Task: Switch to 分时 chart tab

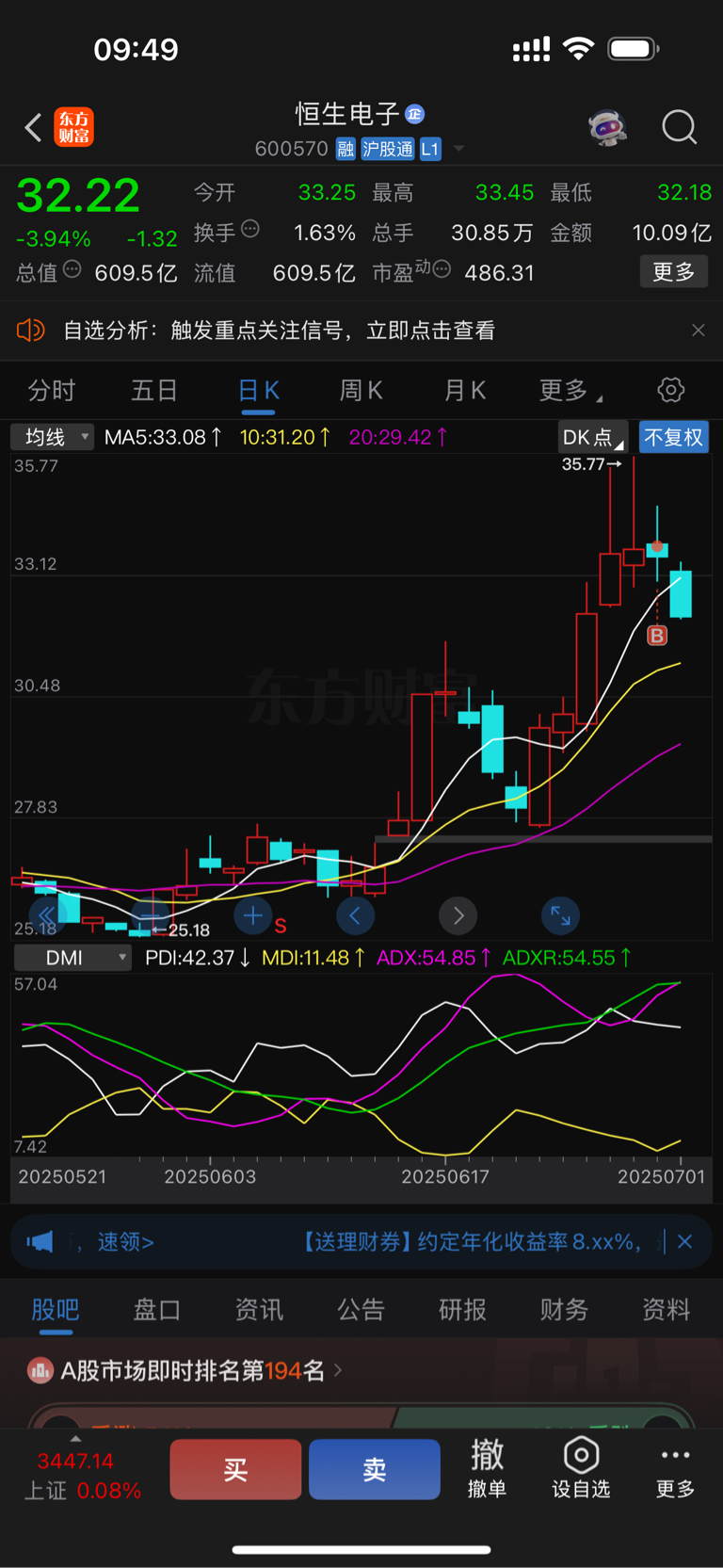Action: tap(52, 390)
